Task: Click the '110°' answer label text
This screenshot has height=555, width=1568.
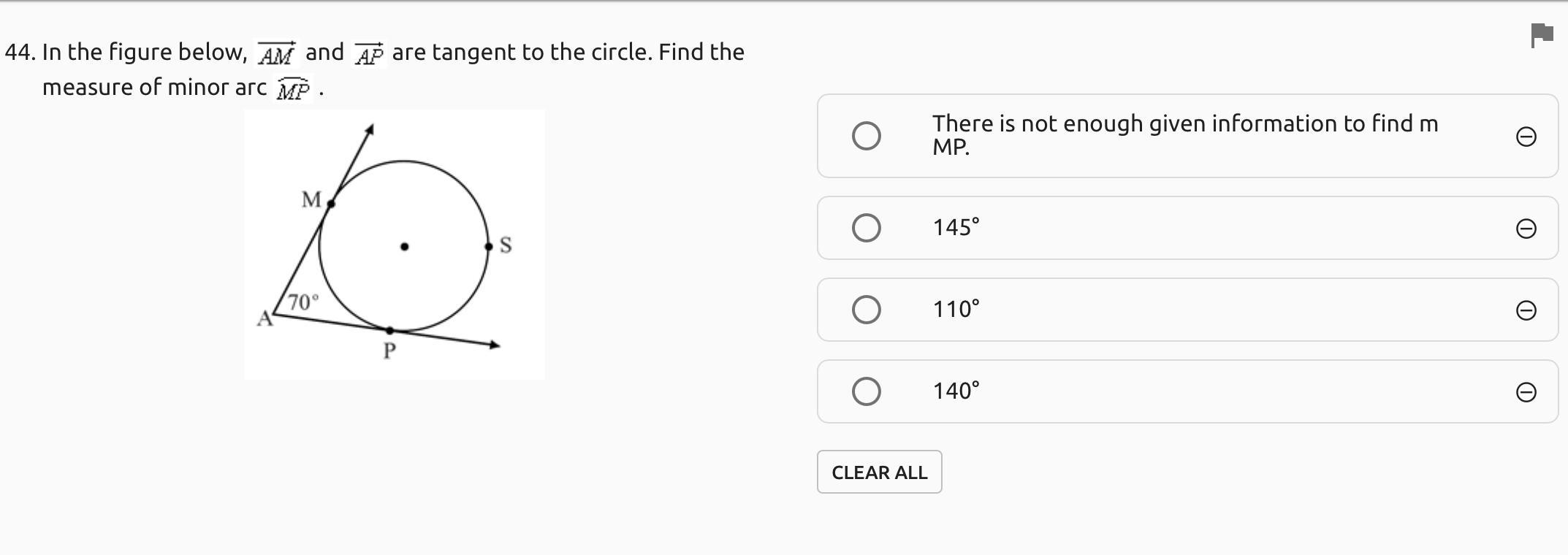Action: click(956, 310)
